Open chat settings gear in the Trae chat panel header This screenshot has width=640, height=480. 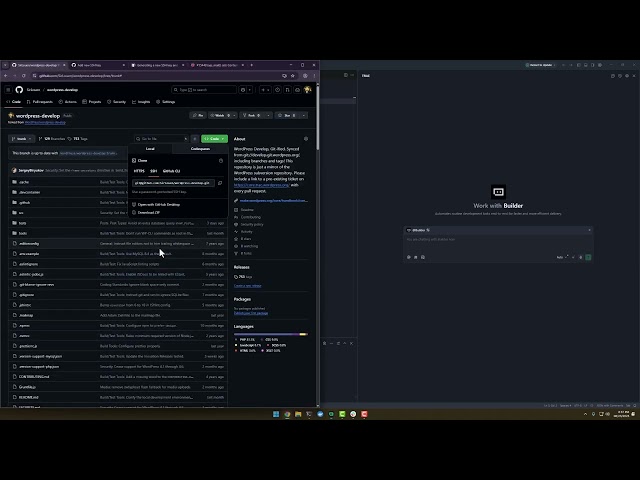627,76
